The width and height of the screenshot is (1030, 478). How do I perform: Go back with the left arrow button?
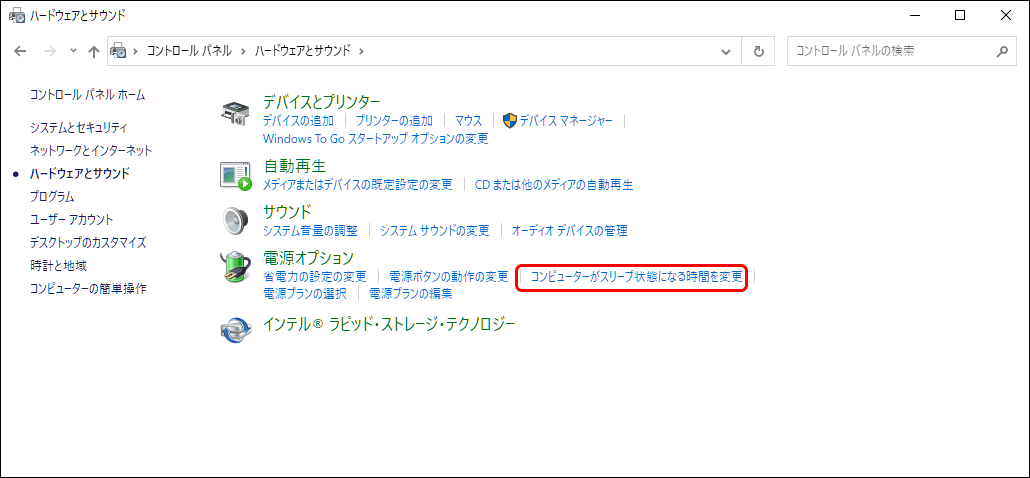coord(20,51)
